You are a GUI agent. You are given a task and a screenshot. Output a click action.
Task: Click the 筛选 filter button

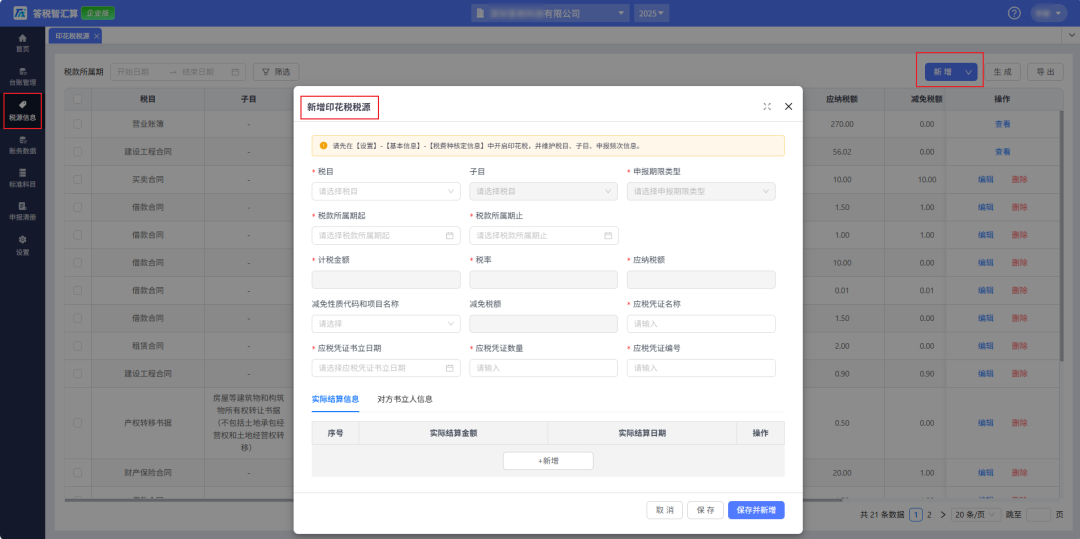(276, 72)
